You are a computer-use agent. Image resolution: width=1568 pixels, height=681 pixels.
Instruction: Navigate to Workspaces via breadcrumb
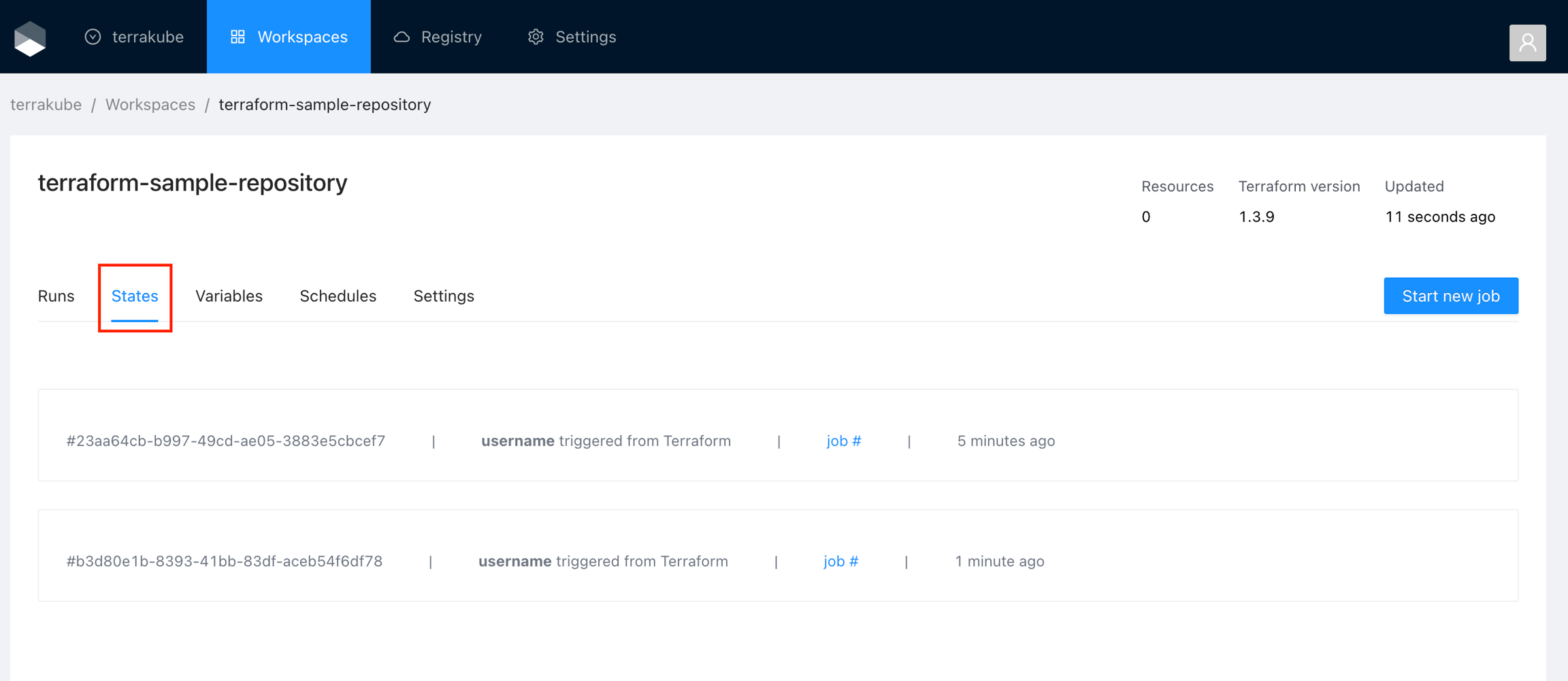(150, 104)
